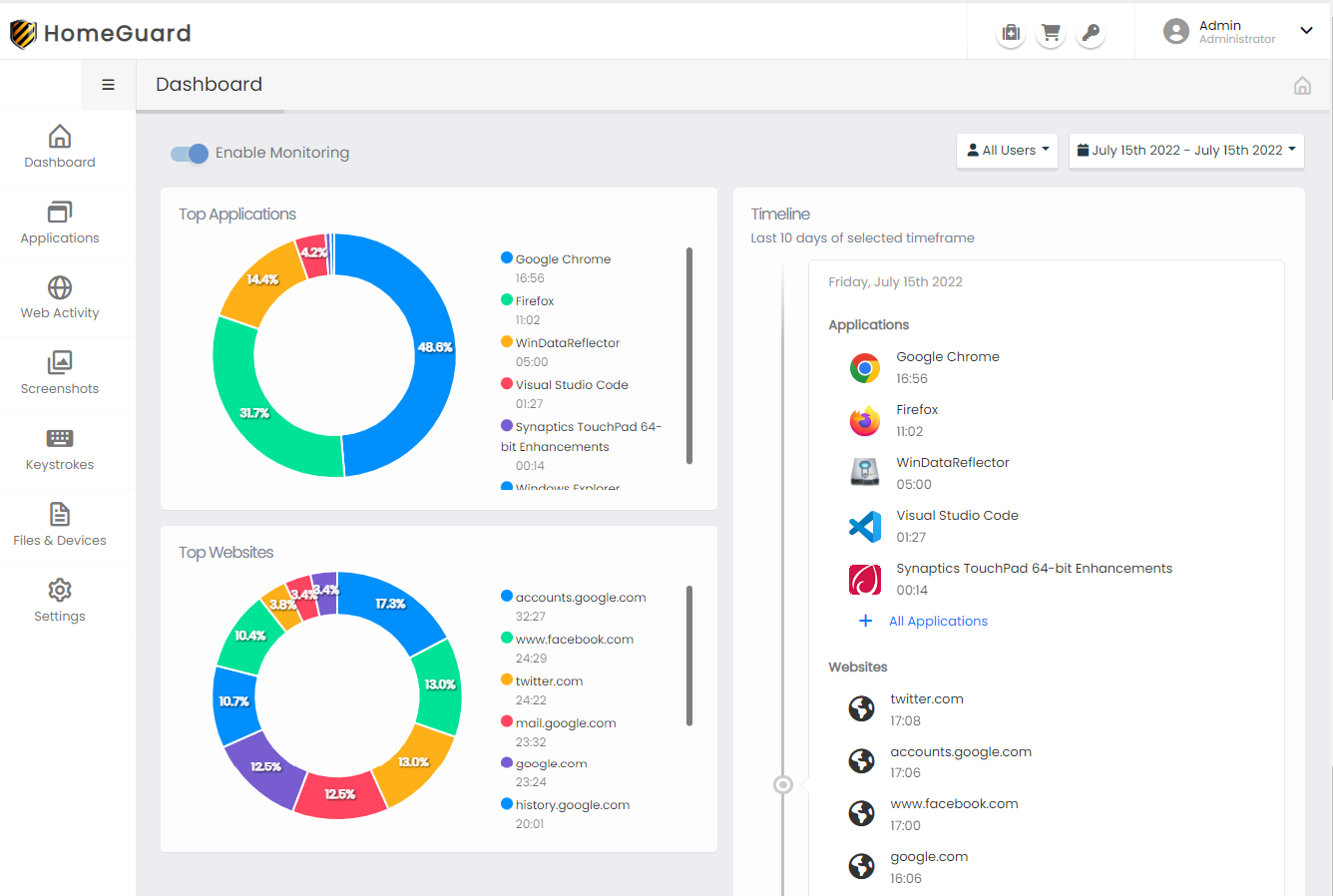Toggle Synaptics TouchPad purple legend dot

click(507, 425)
